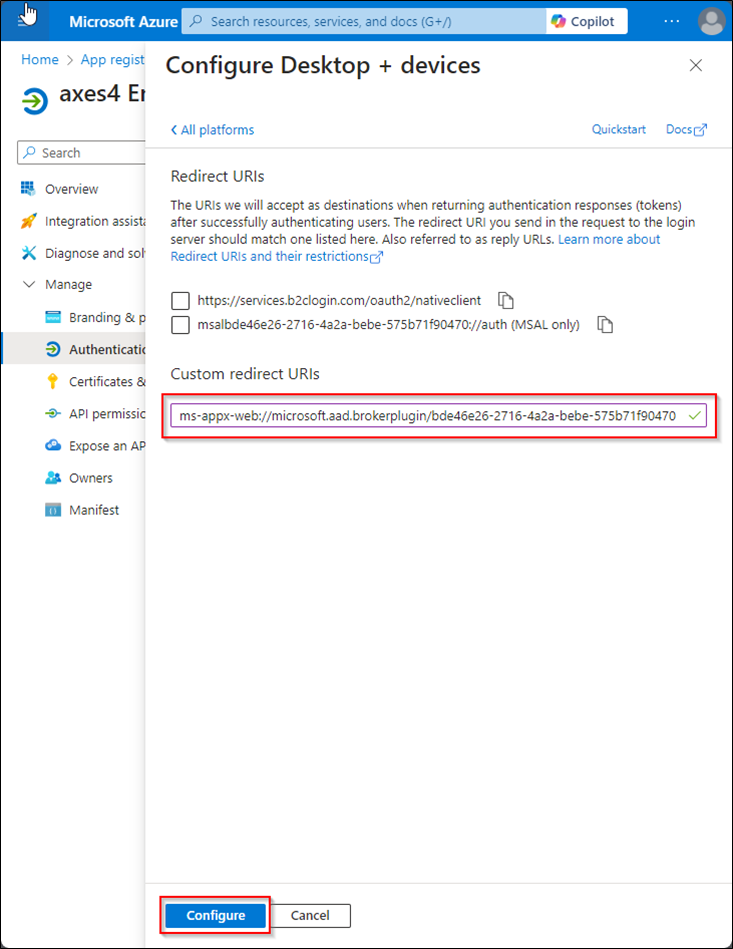This screenshot has height=949, width=733.
Task: Click the Redirect URIs heading
Action: pos(217,176)
